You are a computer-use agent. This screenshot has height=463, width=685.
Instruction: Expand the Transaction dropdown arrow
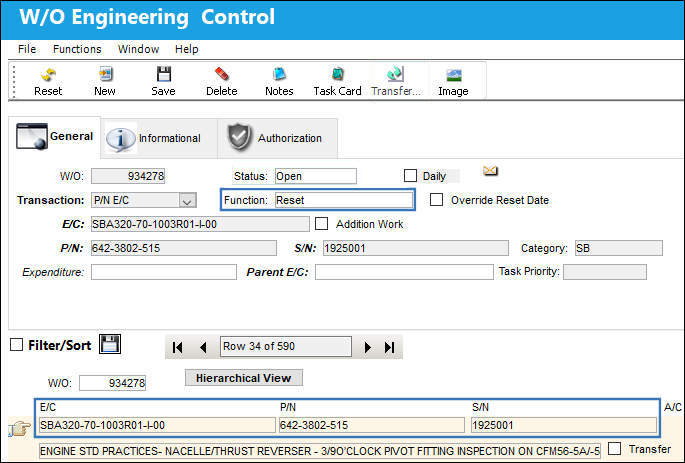pos(187,200)
